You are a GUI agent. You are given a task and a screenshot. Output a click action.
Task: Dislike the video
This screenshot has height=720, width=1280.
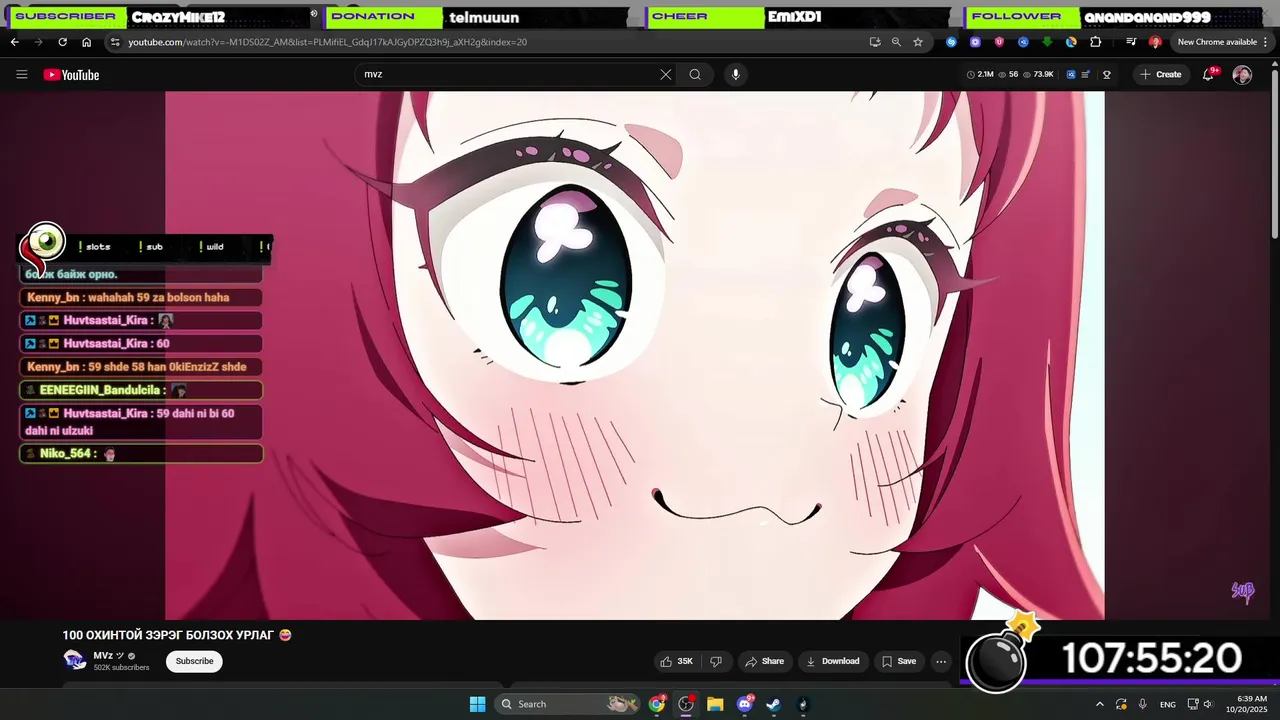pos(716,661)
